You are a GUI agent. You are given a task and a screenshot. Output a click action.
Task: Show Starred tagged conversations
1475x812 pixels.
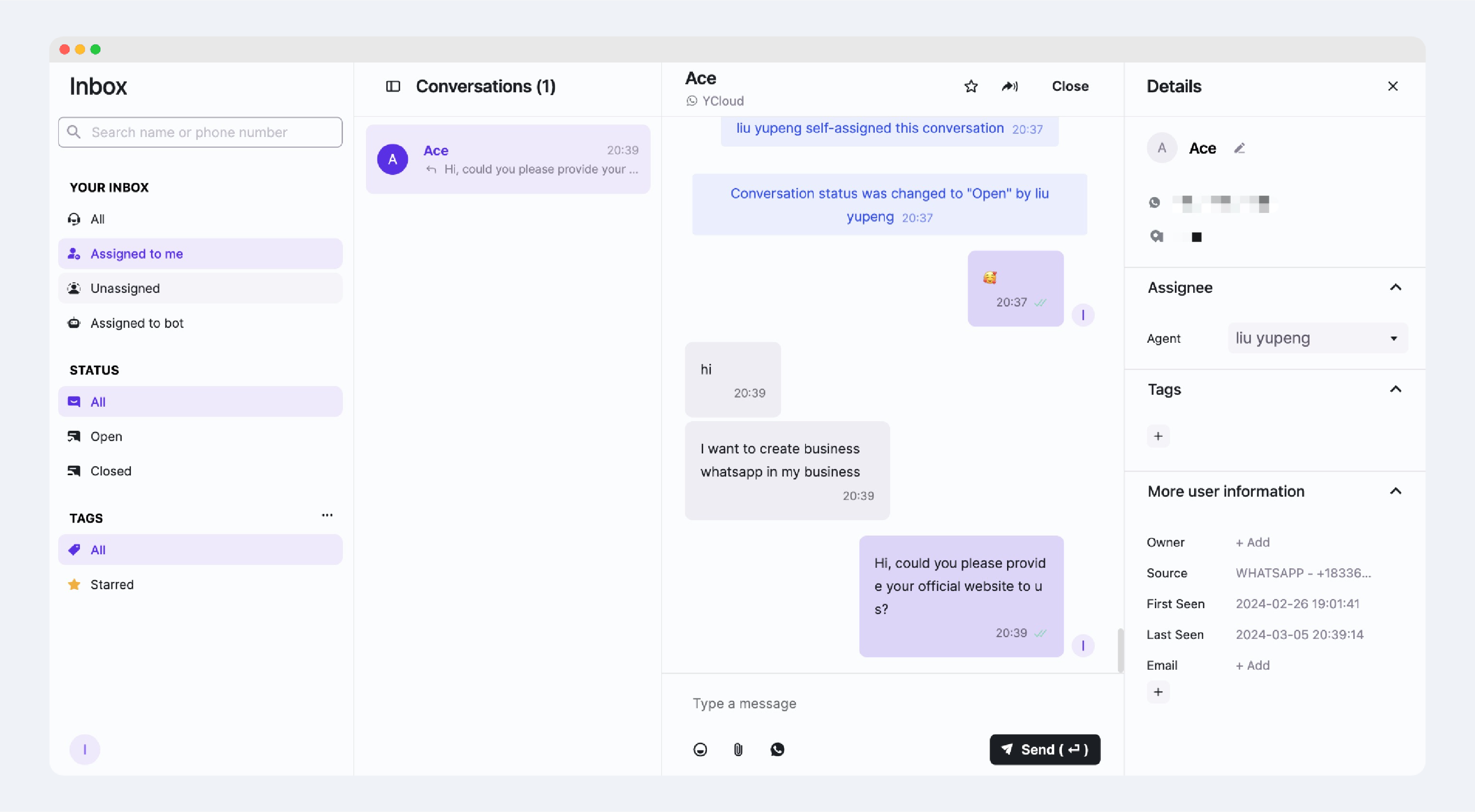112,584
